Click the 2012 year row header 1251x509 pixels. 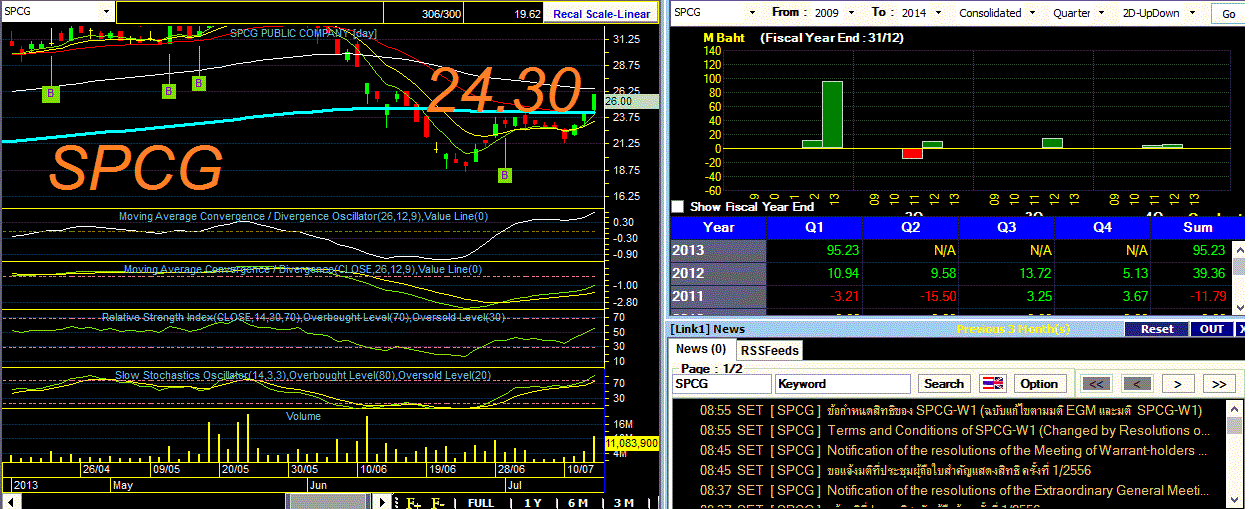pyautogui.click(x=718, y=273)
